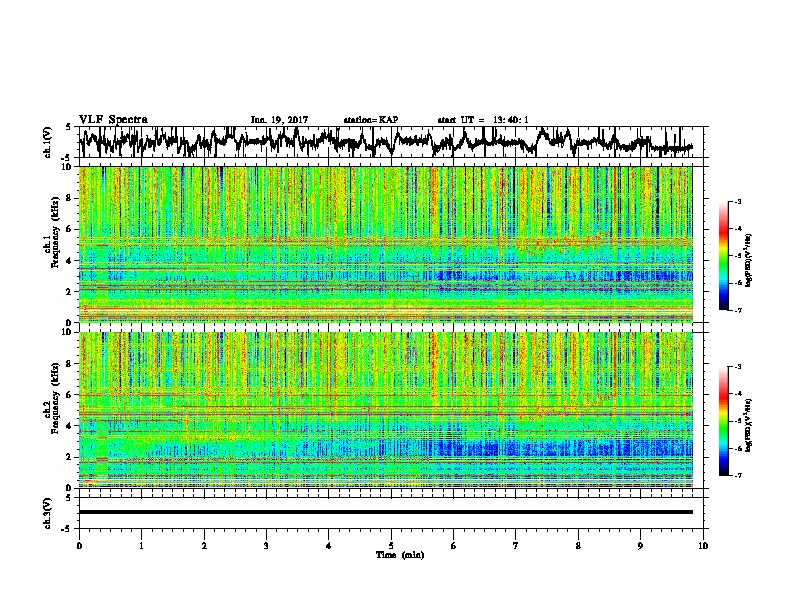Click the "-3" value atop ch.2 colorbar
This screenshot has height=612, width=792.
[738, 367]
